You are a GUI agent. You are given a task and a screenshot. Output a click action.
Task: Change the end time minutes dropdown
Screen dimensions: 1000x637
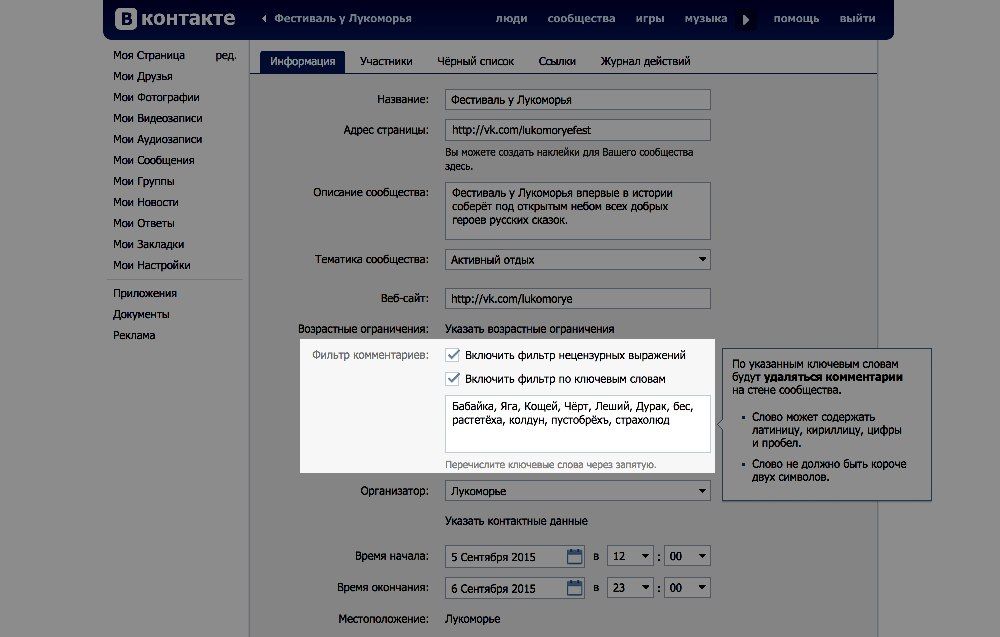pyautogui.click(x=688, y=587)
